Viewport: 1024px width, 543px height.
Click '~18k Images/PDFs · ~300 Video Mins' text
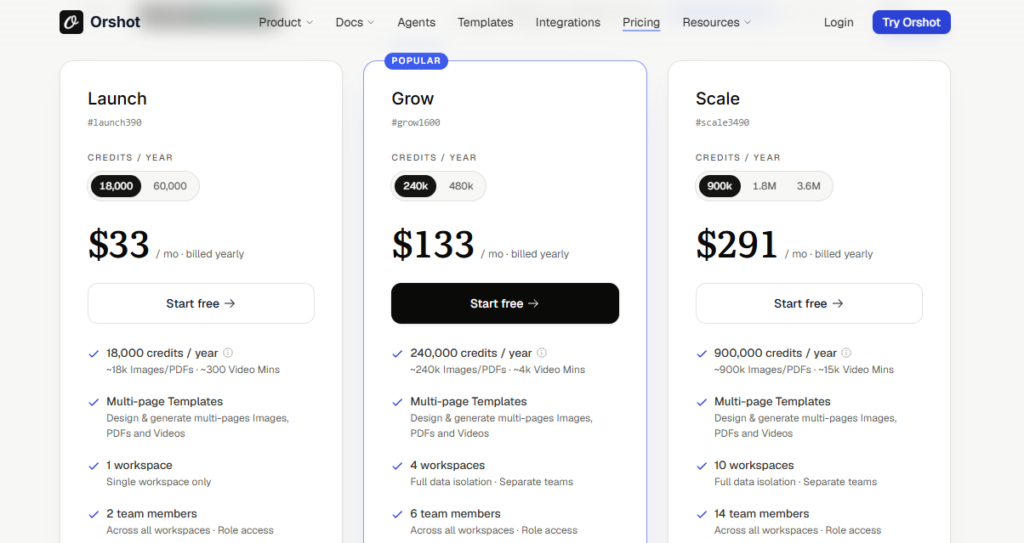tap(193, 369)
